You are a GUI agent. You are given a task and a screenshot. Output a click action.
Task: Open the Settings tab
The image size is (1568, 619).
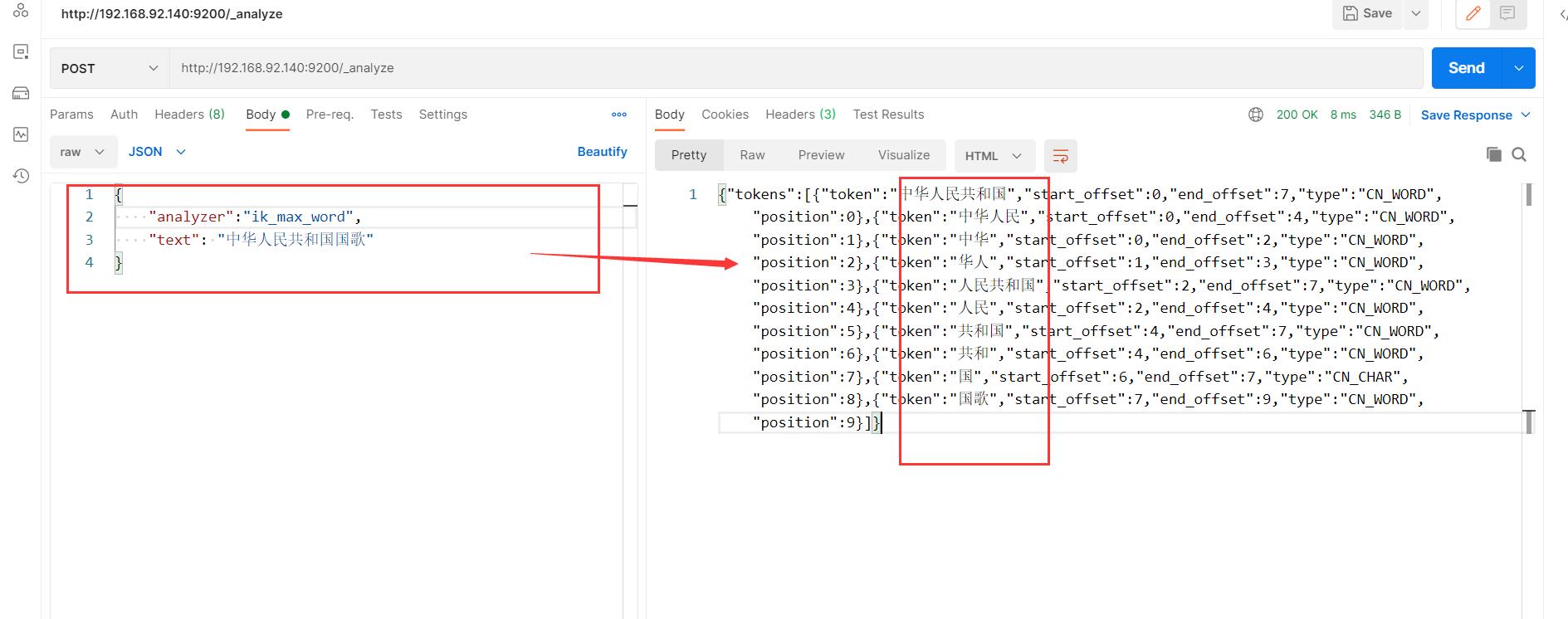click(x=442, y=115)
